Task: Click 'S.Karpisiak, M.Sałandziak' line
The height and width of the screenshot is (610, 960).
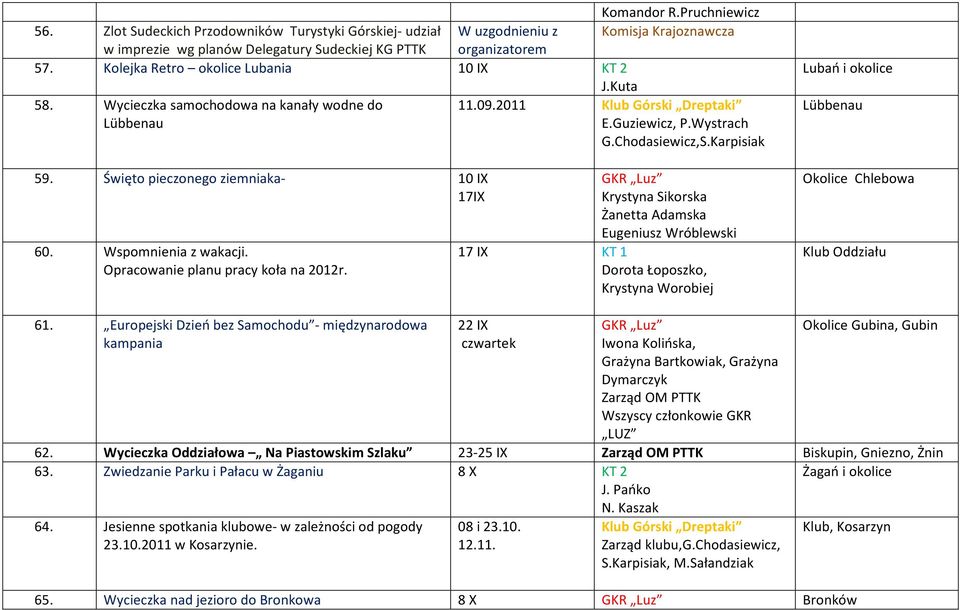Action: point(677,563)
